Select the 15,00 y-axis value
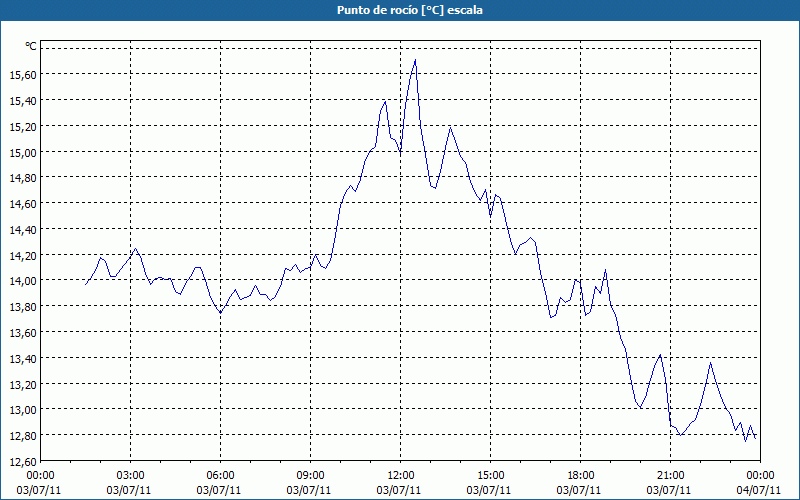The image size is (800, 500). click(23, 153)
